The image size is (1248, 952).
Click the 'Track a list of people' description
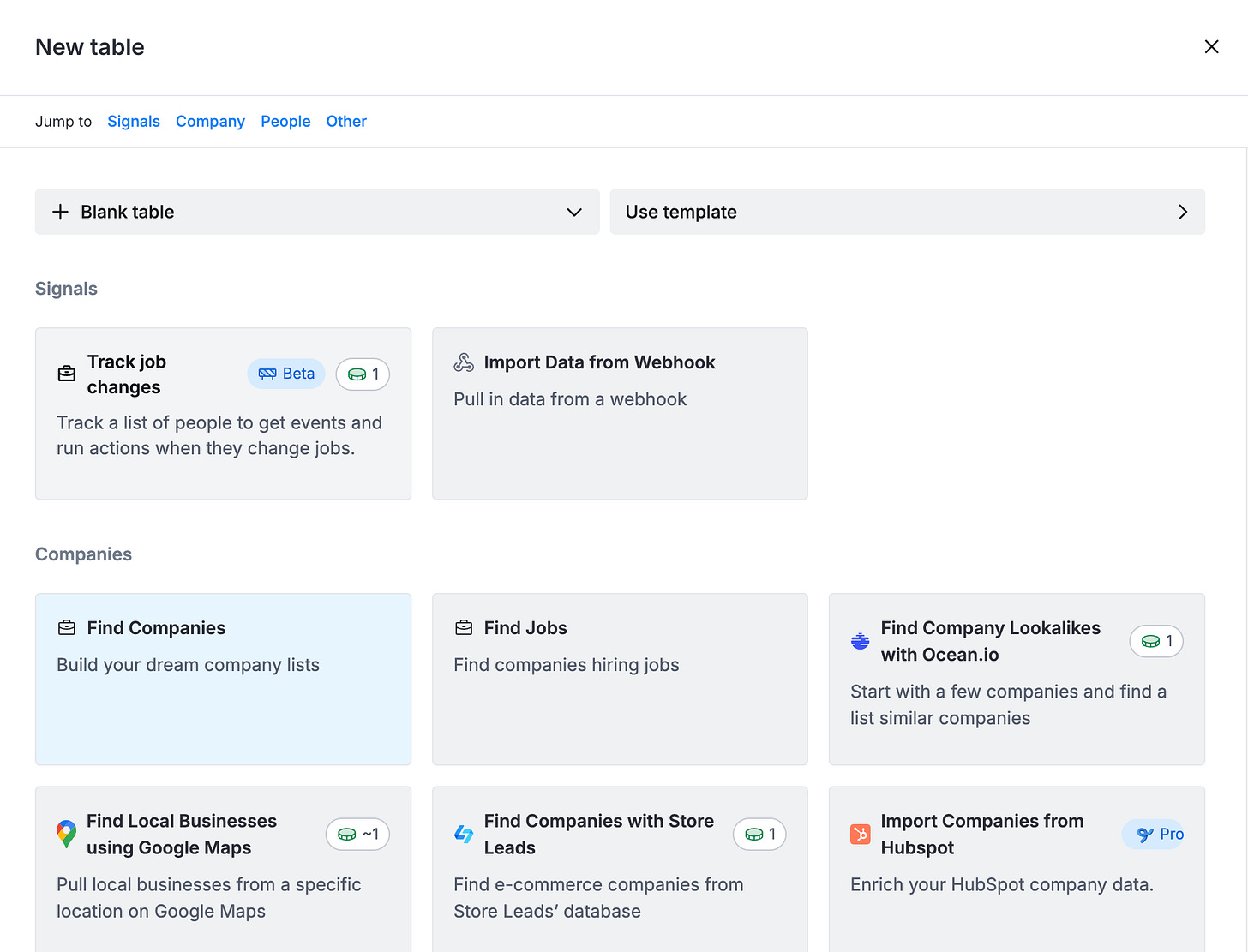tap(219, 435)
